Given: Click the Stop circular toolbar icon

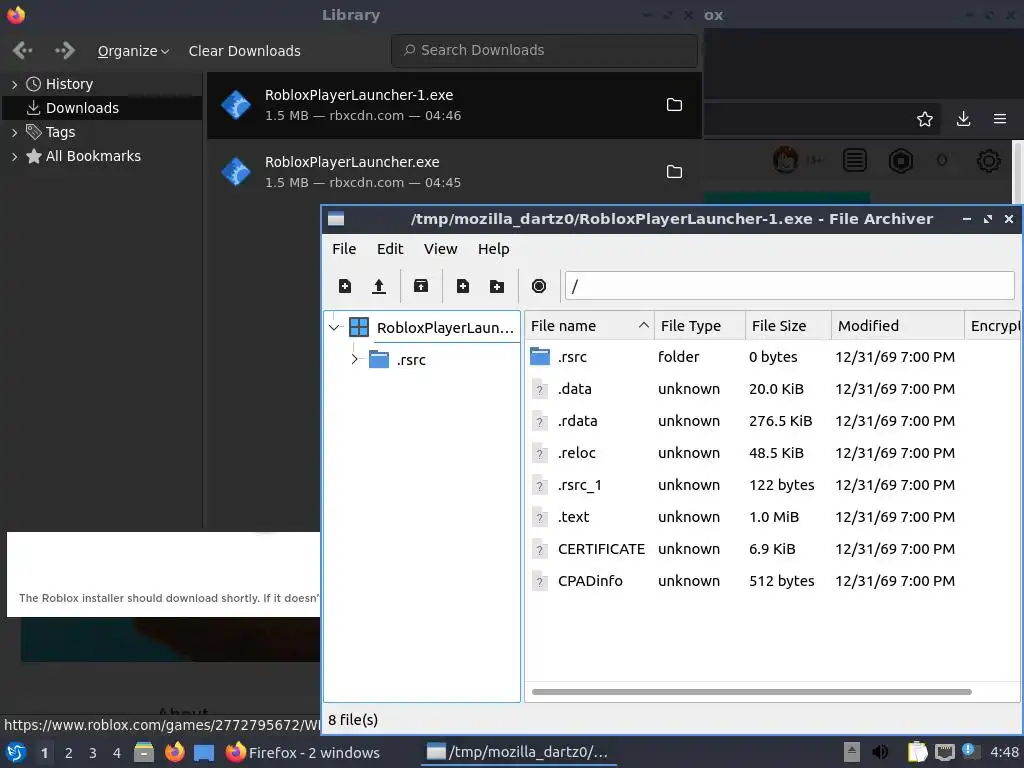Looking at the screenshot, I should pyautogui.click(x=539, y=286).
